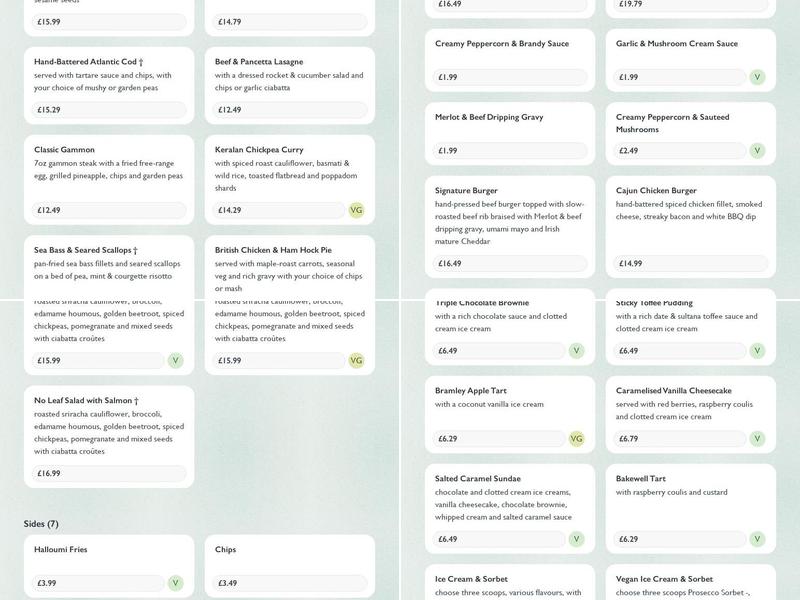800x600 pixels.
Task: Click the V badge on Caramelised Vanilla Cheesecake
Action: [x=757, y=438]
